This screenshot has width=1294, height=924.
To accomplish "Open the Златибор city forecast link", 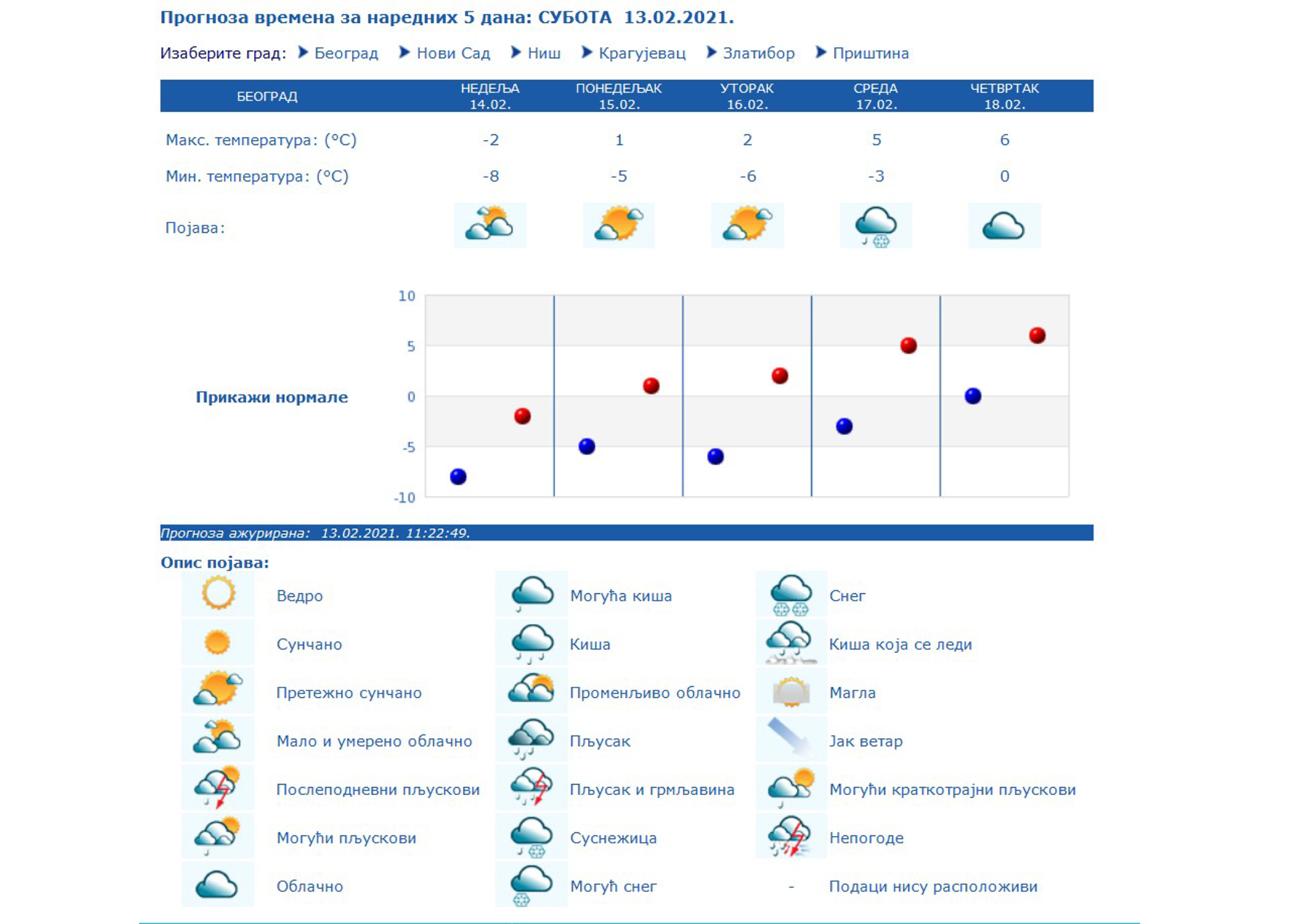I will [x=759, y=54].
